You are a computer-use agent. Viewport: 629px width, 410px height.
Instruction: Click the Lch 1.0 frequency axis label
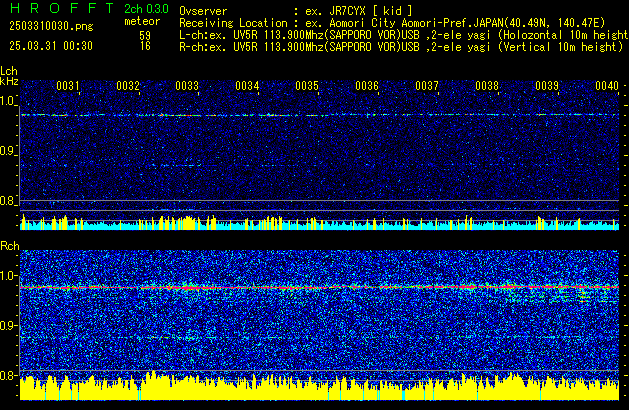(x=8, y=101)
